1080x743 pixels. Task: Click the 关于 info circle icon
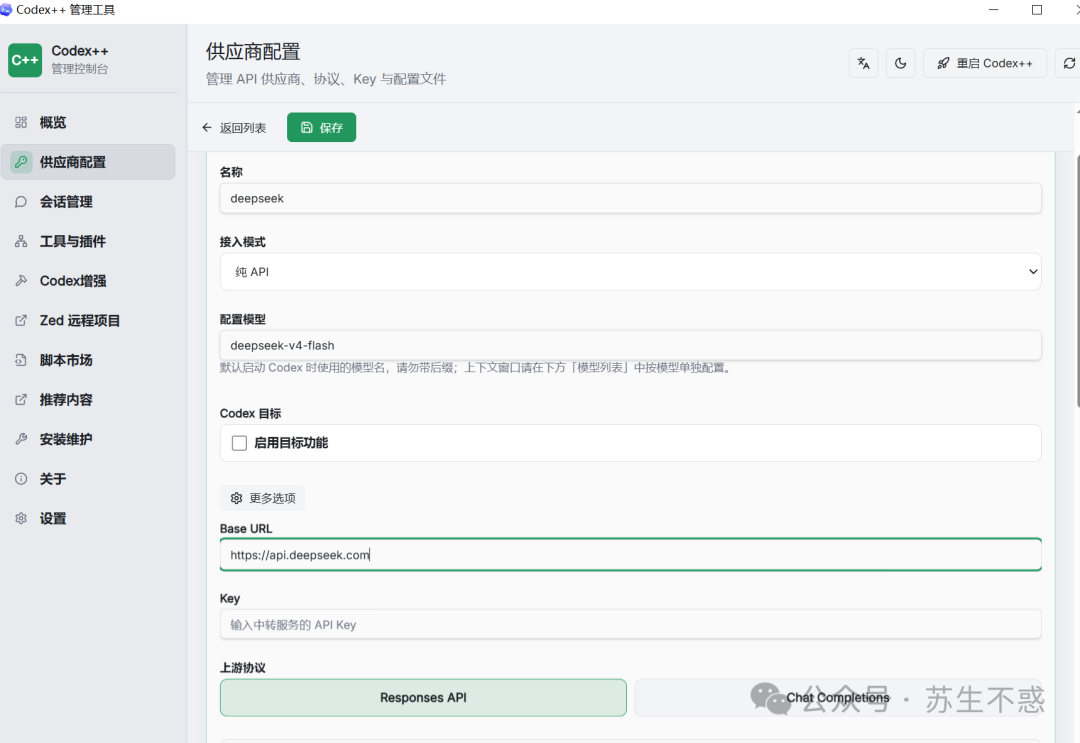click(21, 479)
